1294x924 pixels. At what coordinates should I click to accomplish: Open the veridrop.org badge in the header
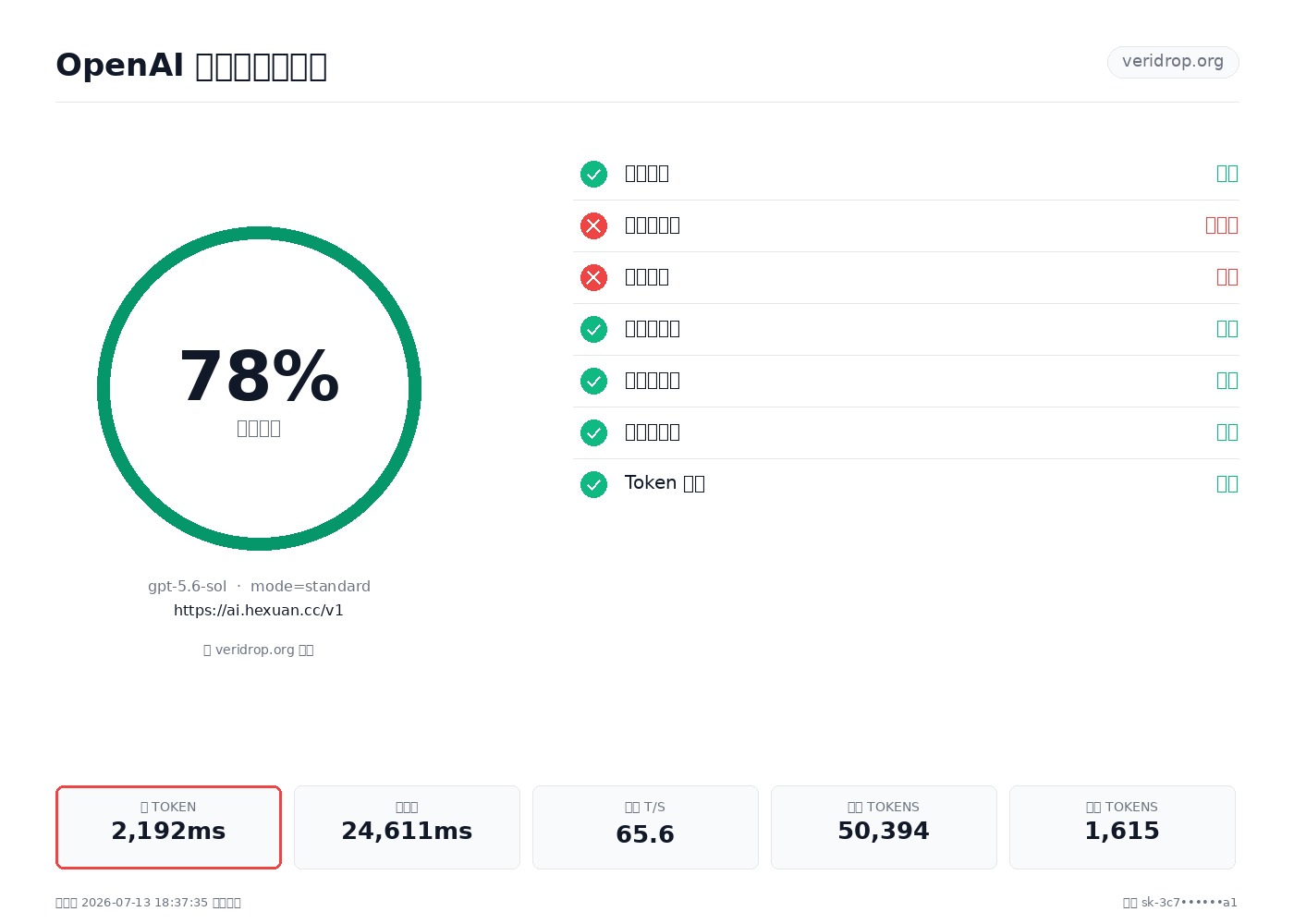[1173, 62]
